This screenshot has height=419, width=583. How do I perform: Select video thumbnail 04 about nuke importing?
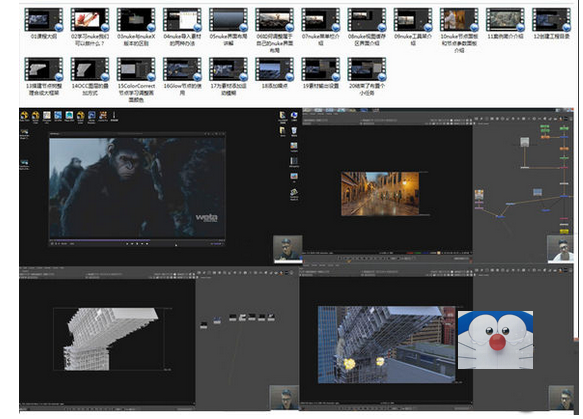182,20
